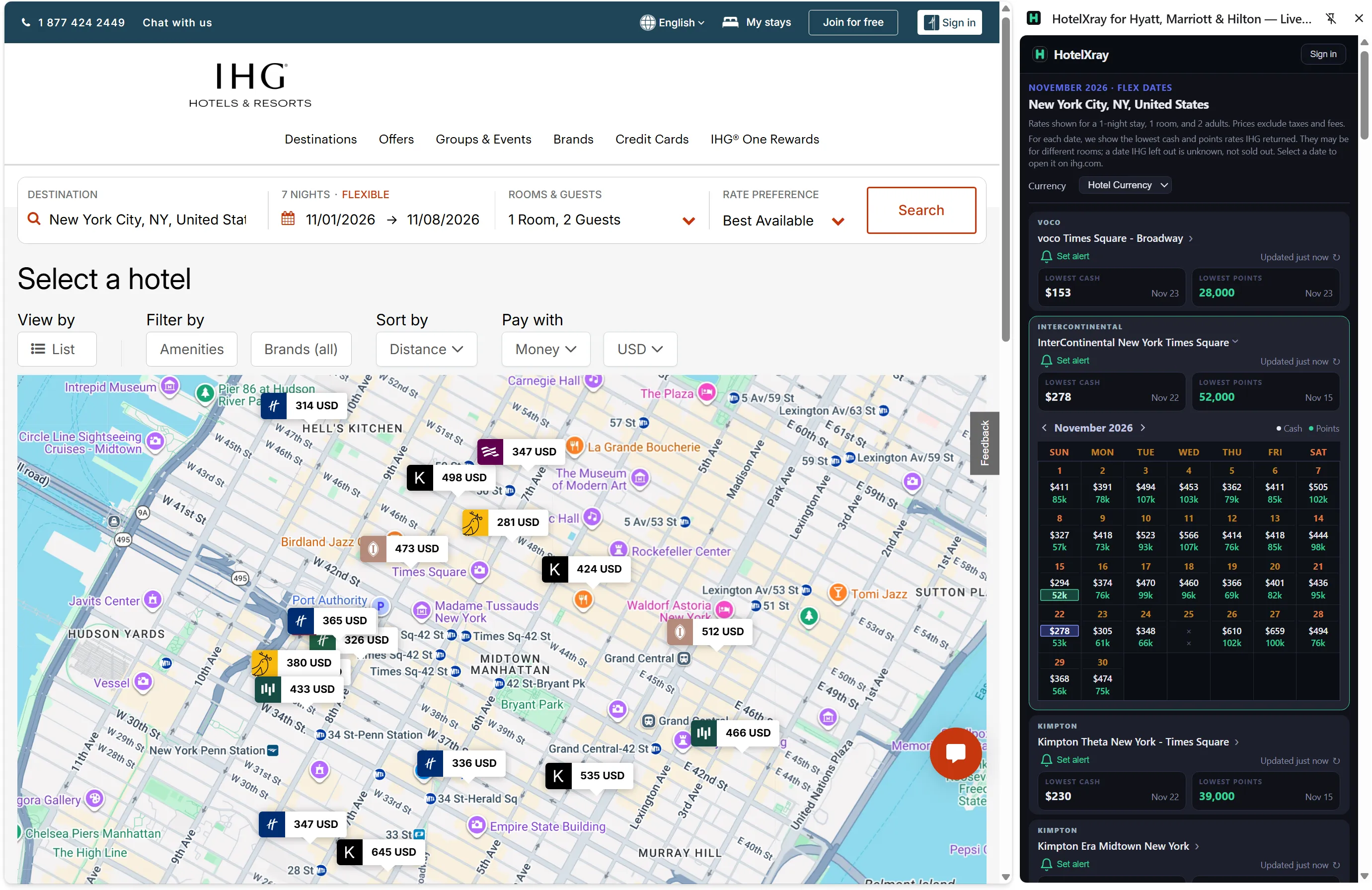The image size is (1372, 890).
Task: Switch to List view
Action: pyautogui.click(x=57, y=349)
